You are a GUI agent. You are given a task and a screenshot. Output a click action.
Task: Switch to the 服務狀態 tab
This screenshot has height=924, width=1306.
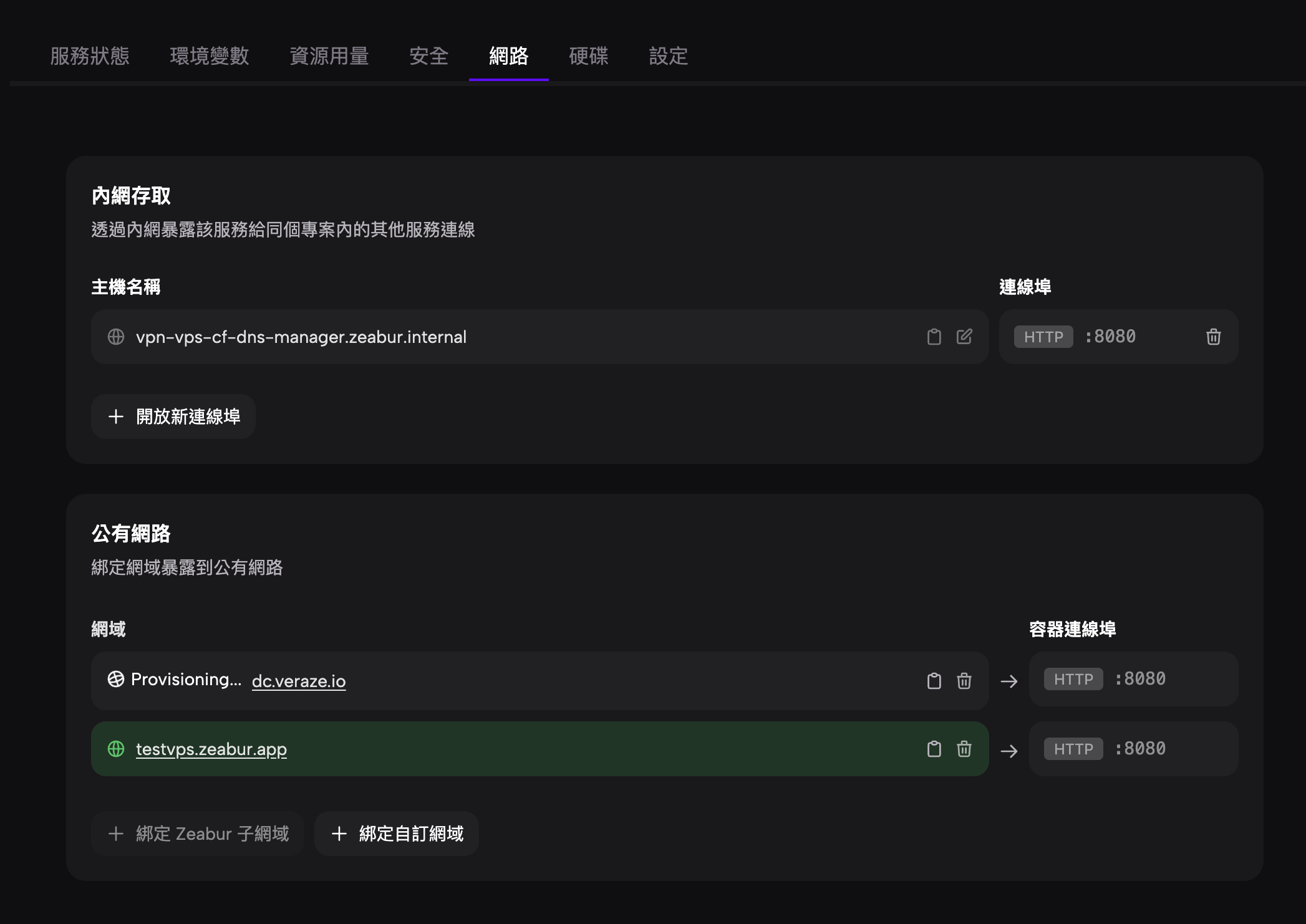coord(90,56)
